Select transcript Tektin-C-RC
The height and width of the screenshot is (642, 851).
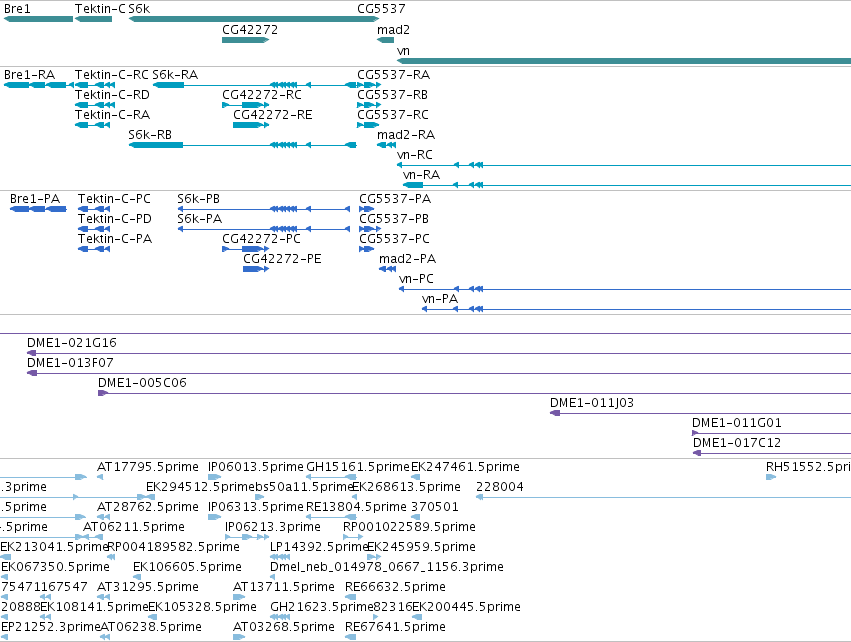point(111,74)
